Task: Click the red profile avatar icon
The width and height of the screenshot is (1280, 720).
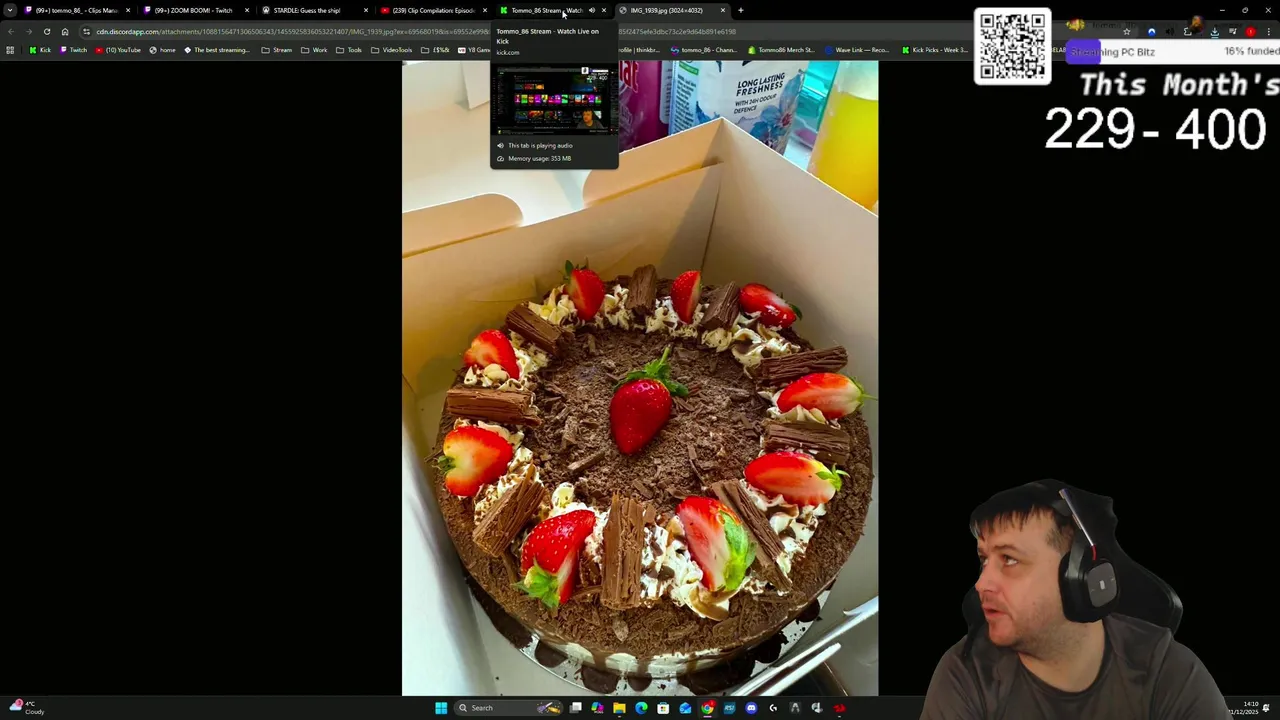Action: point(1250,31)
